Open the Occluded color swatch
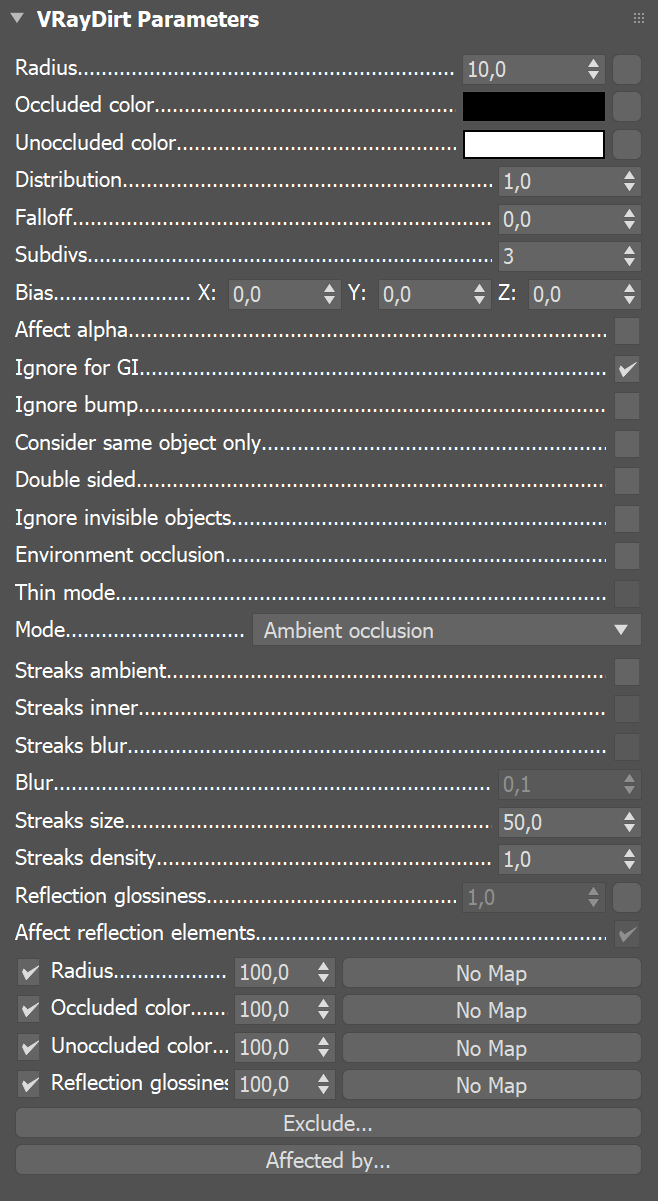 533,106
